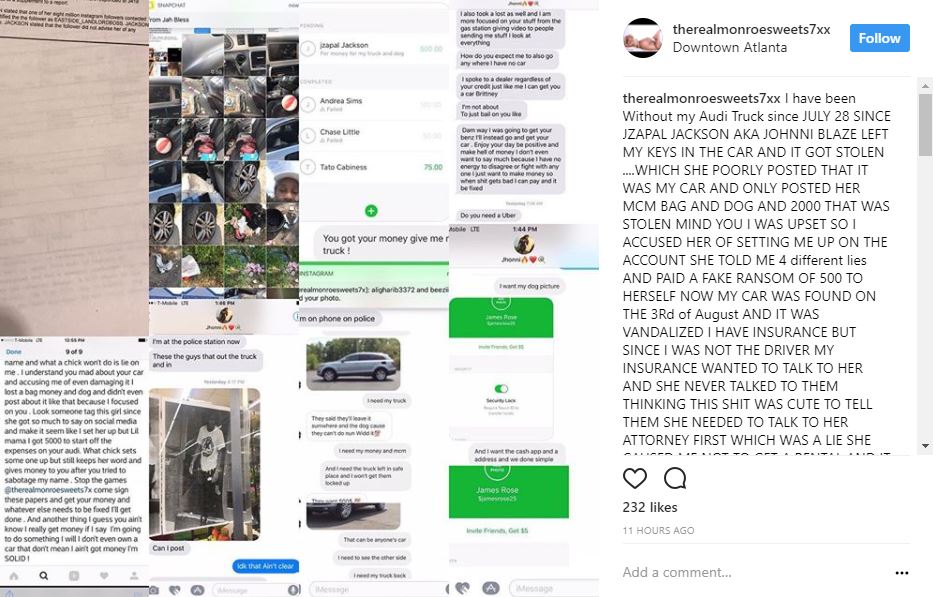The width and height of the screenshot is (933, 597).
Task: Click the Add a comment field
Action: (754, 573)
